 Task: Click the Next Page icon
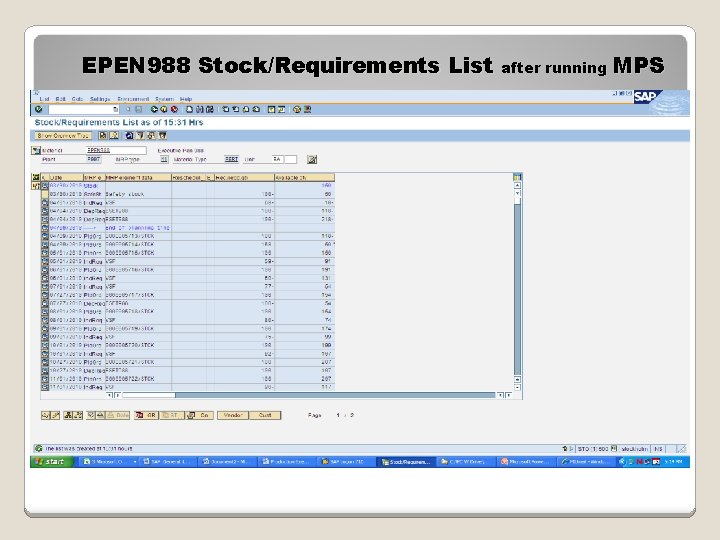(x=246, y=109)
